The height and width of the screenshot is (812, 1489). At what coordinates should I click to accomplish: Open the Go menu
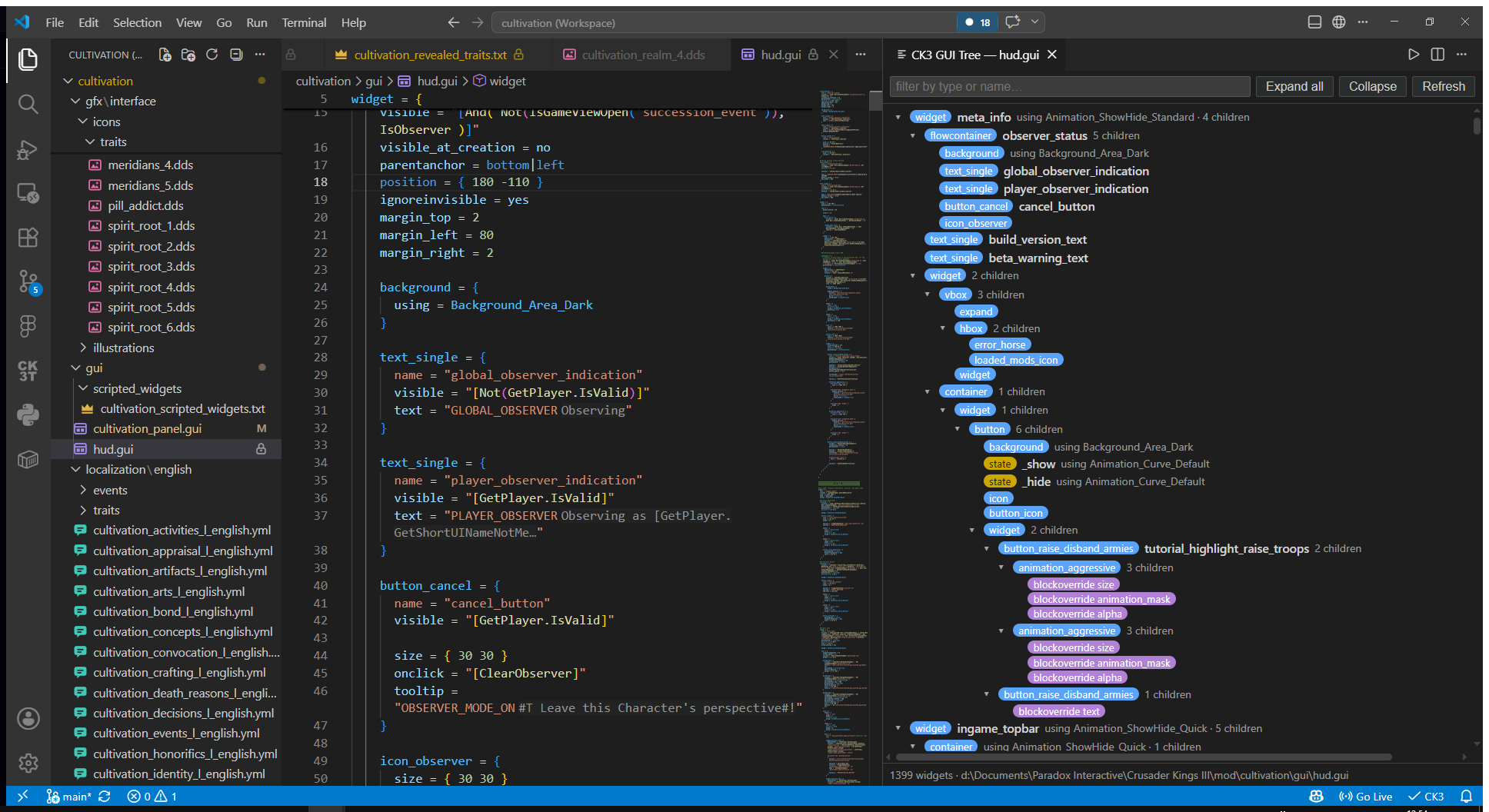[x=224, y=22]
